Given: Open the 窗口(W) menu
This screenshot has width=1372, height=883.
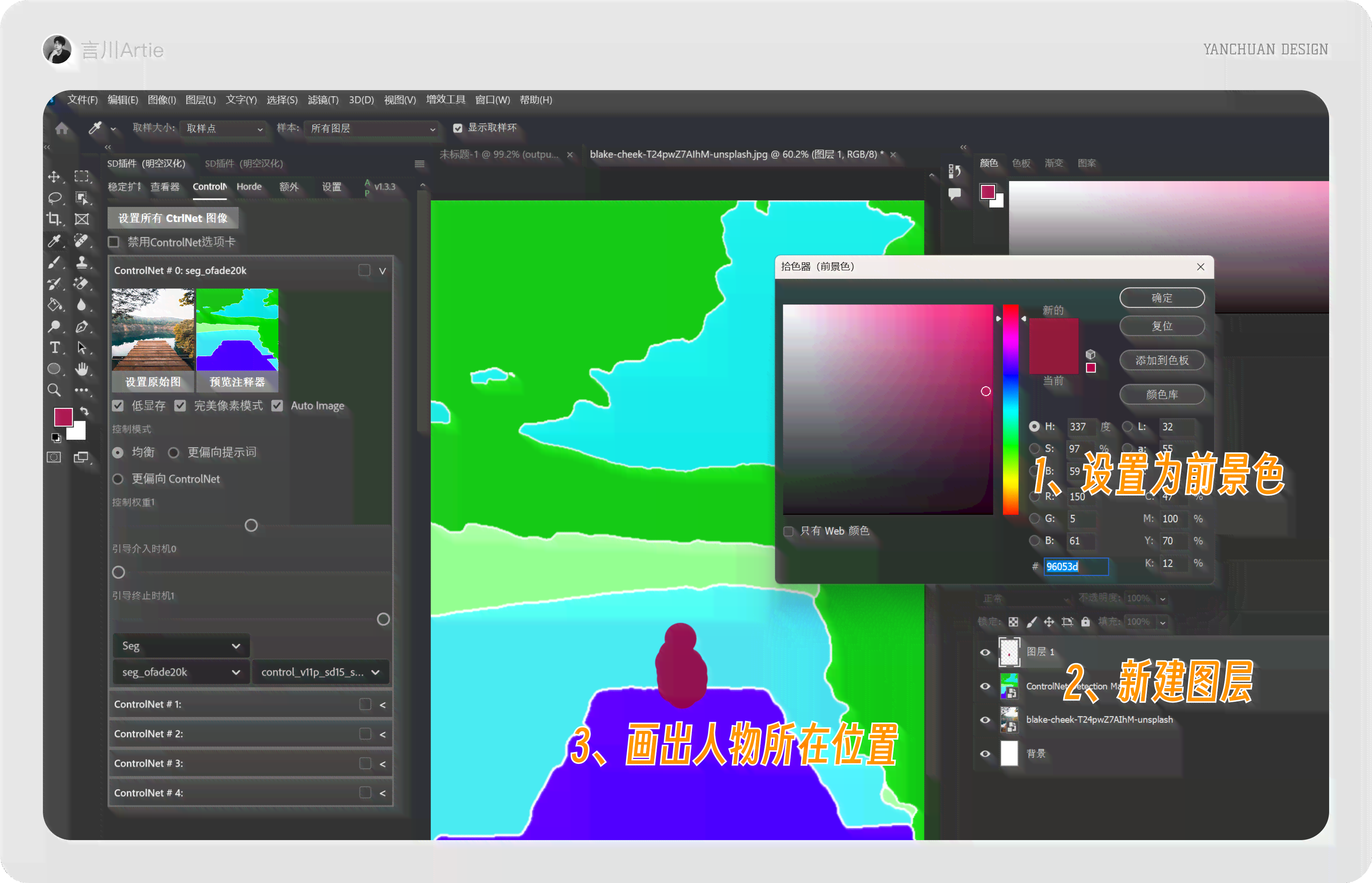Looking at the screenshot, I should click(x=492, y=100).
